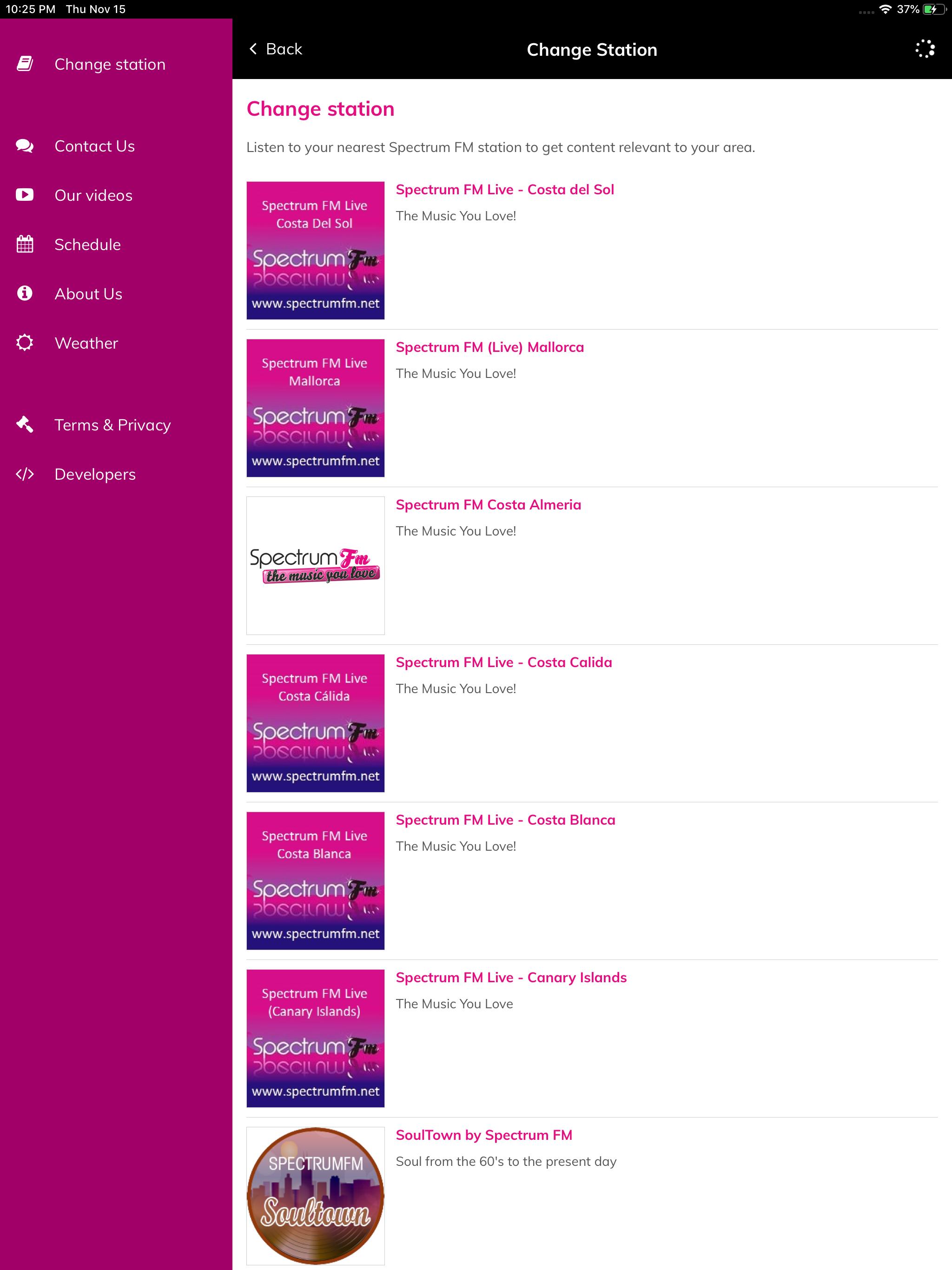The width and height of the screenshot is (952, 1270).
Task: Tap the Costa Del Sol station artwork
Action: click(x=315, y=250)
